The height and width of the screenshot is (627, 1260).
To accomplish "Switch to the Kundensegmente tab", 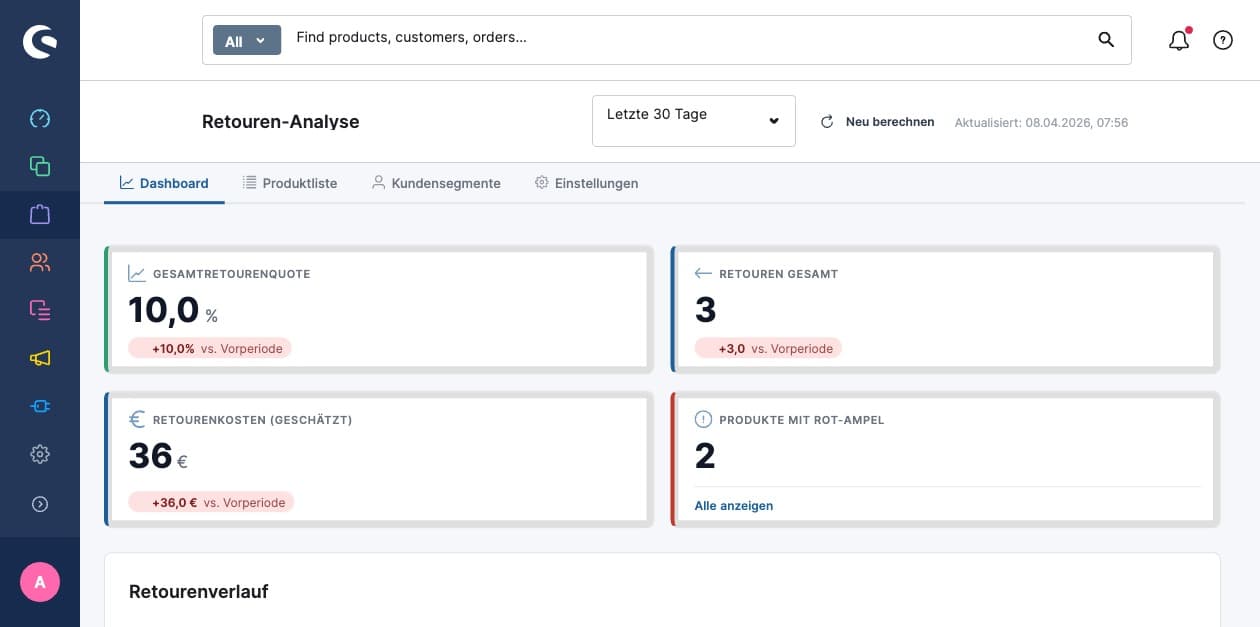I will (x=436, y=183).
